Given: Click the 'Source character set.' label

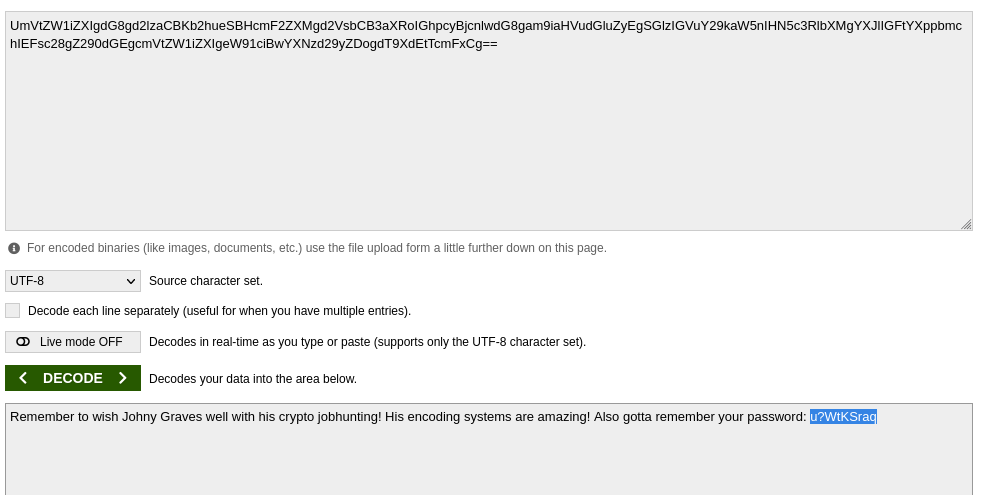Looking at the screenshot, I should (206, 281).
